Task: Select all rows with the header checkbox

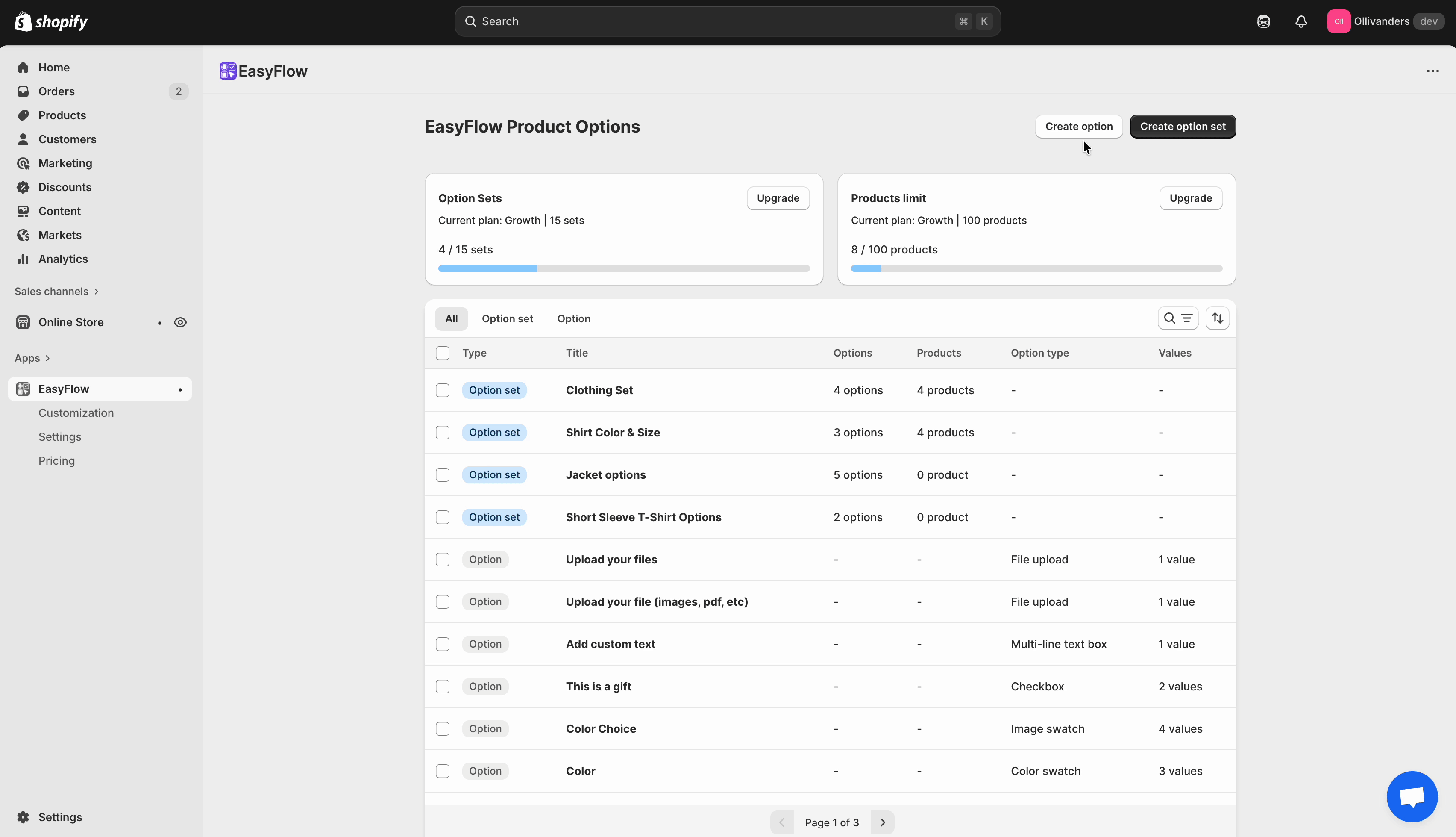Action: coord(443,353)
